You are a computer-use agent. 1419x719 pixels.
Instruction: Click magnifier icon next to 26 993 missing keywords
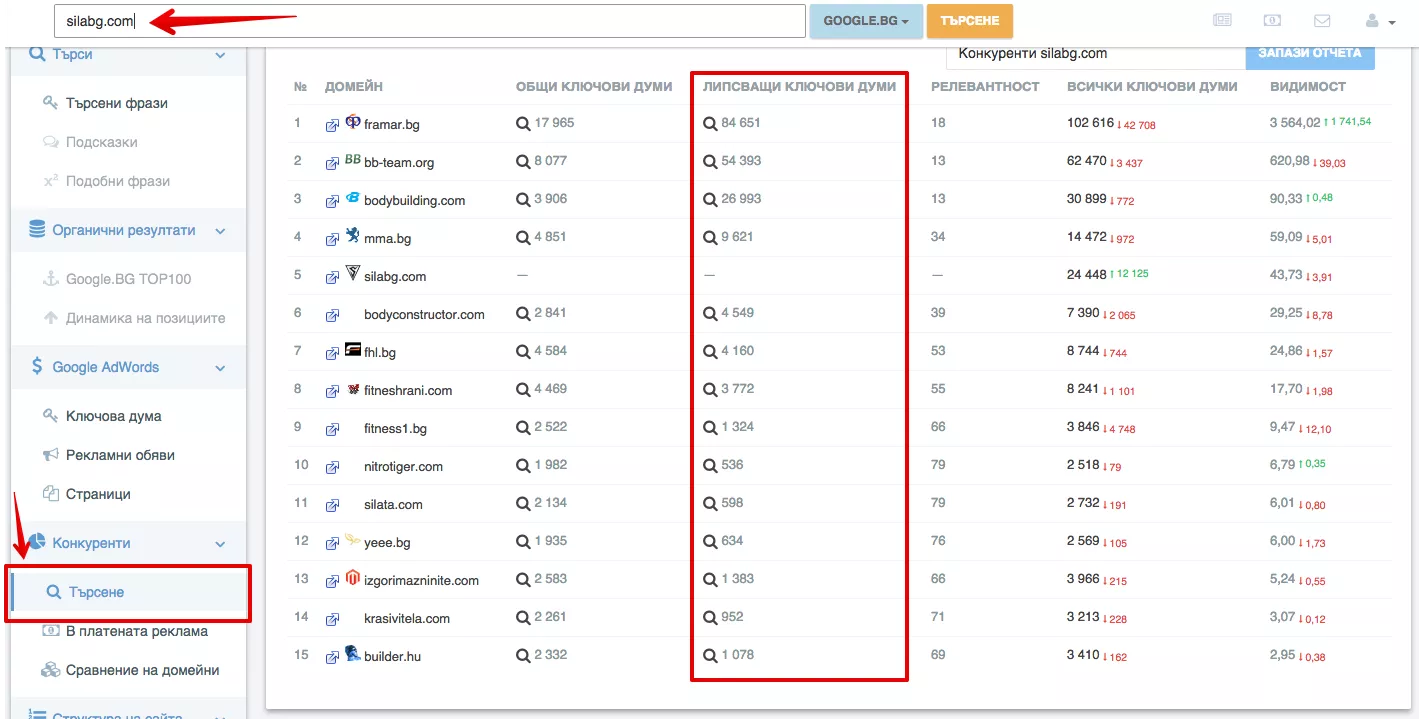710,199
